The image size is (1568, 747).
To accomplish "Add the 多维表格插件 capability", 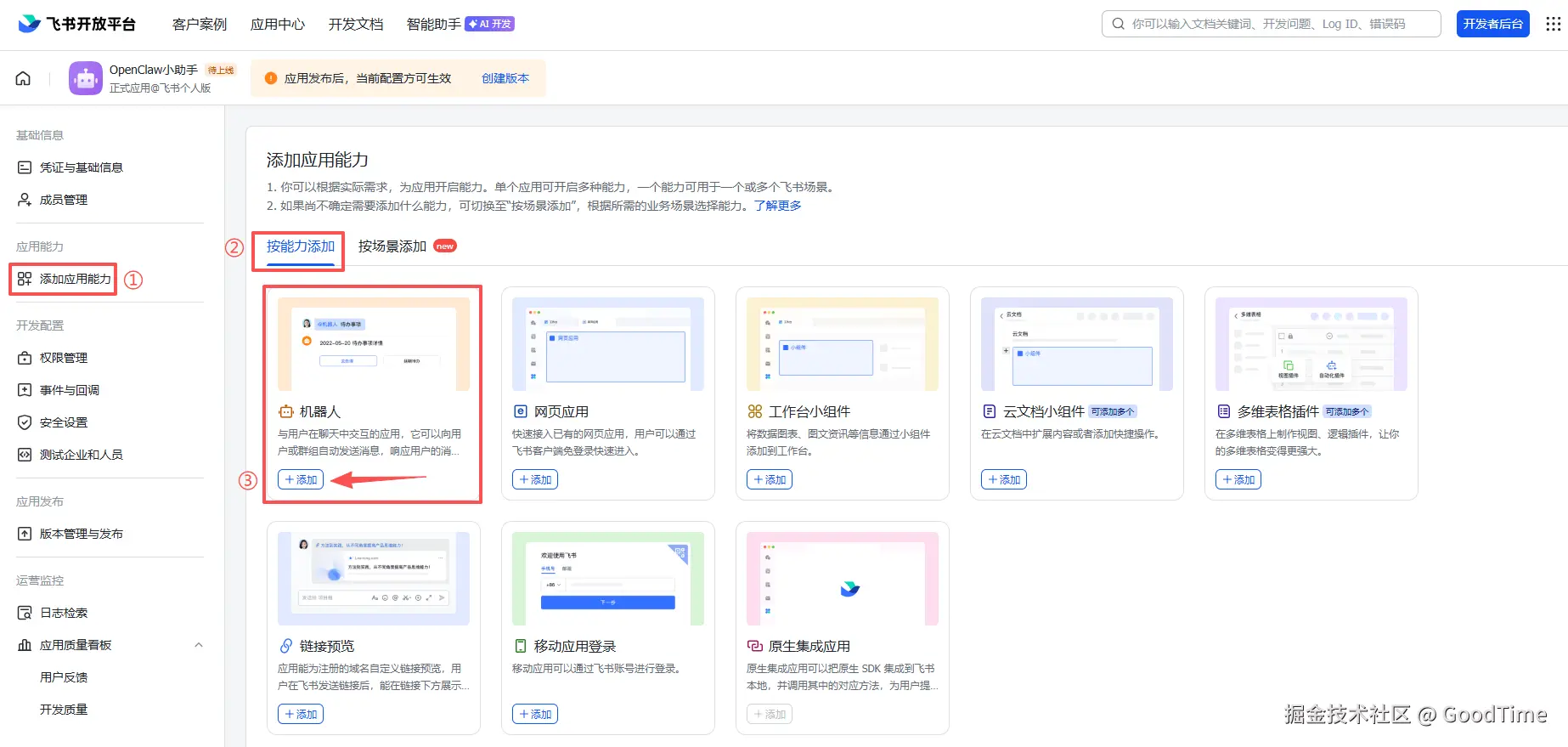I will point(1238,479).
